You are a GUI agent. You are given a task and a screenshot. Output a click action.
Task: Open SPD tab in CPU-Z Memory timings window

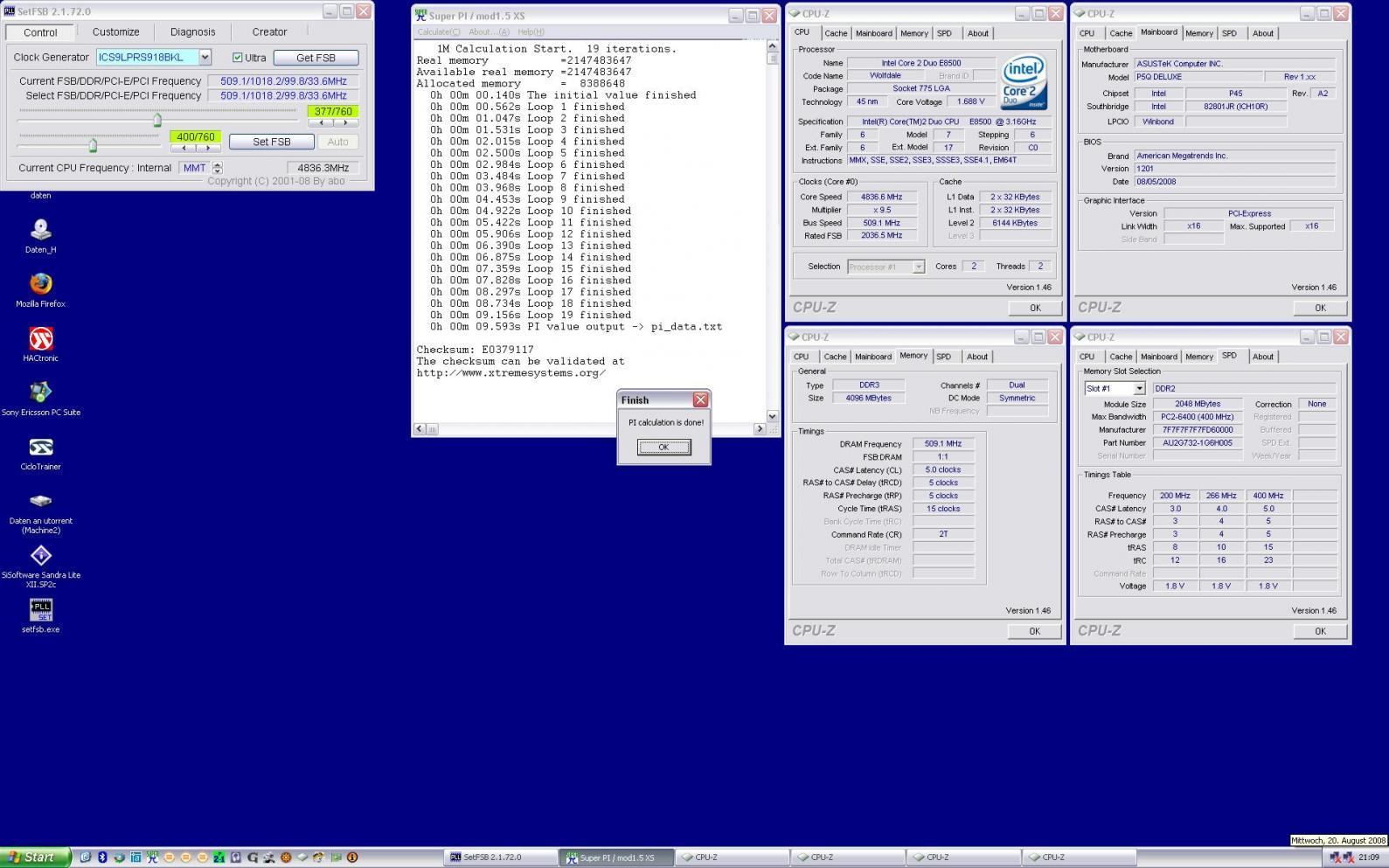point(944,357)
